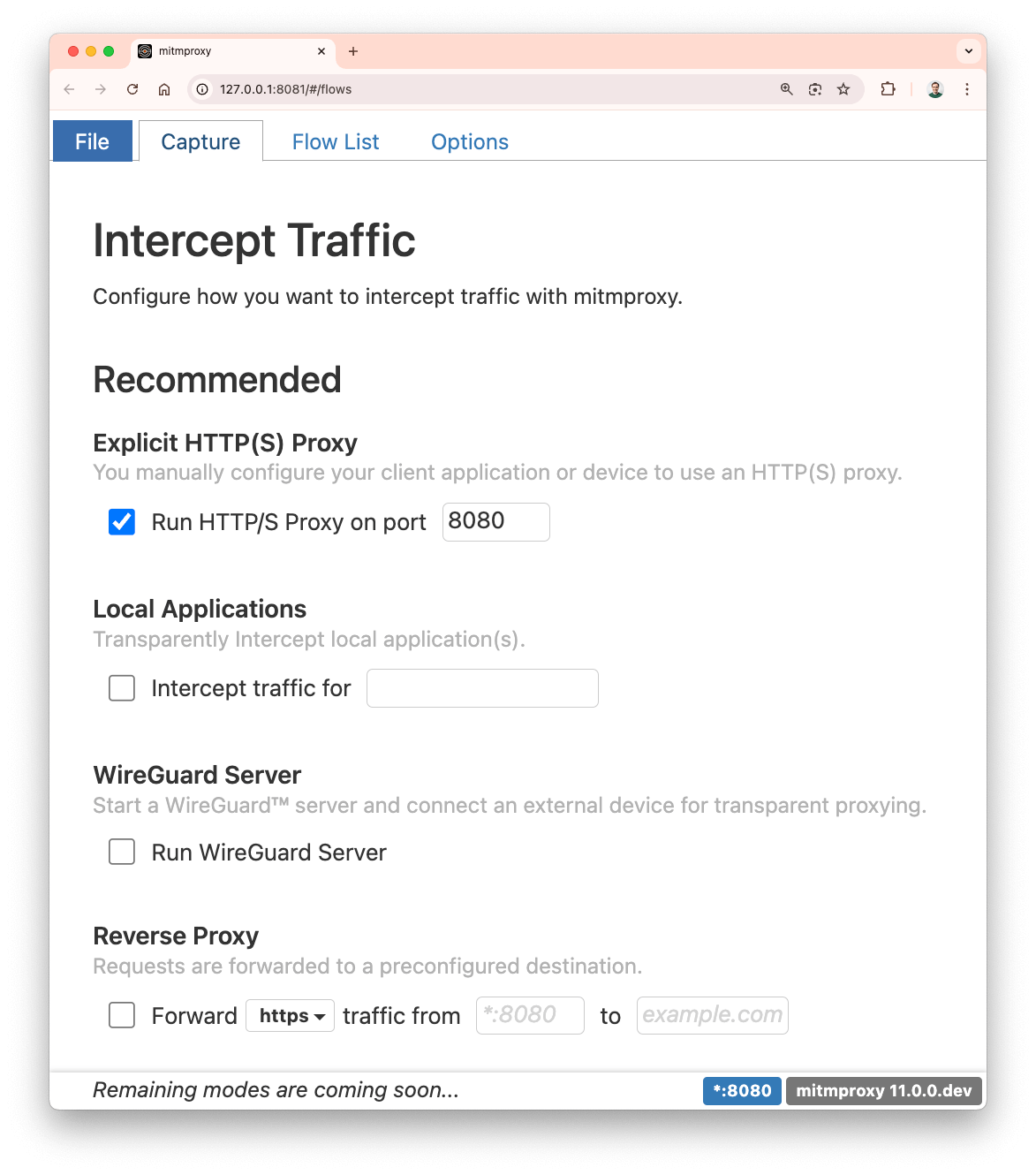Image resolution: width=1036 pixels, height=1175 pixels.
Task: Click the reverse proxy listen port field
Action: [x=530, y=1015]
